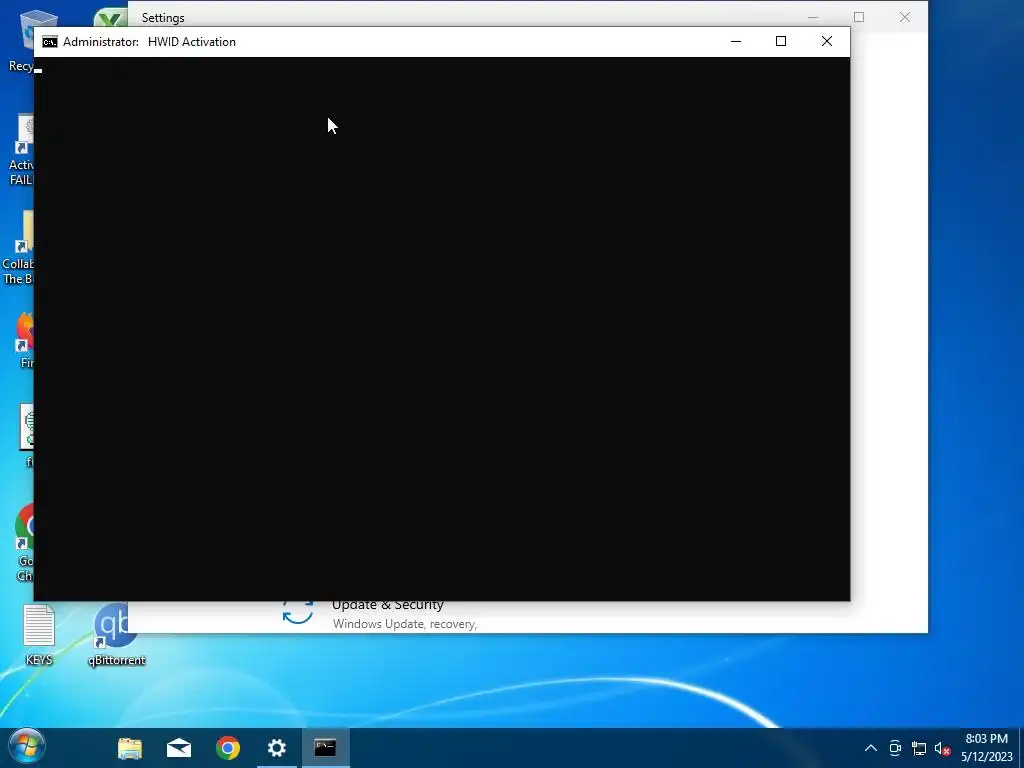Viewport: 1024px width, 768px height.
Task: Click the Settings window title text
Action: [163, 18]
